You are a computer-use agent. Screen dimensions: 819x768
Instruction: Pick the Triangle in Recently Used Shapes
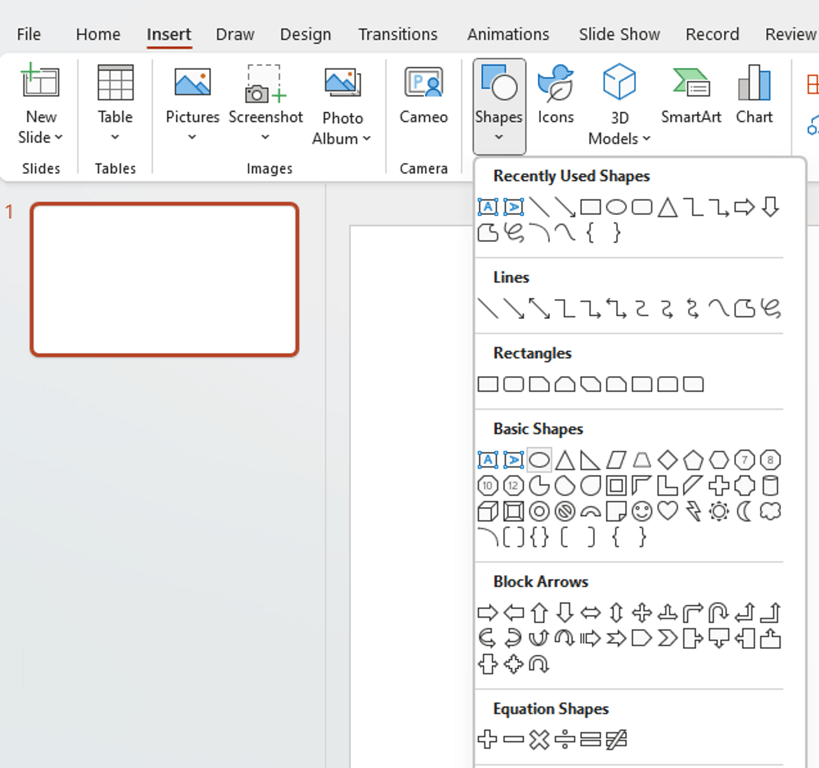[x=668, y=207]
